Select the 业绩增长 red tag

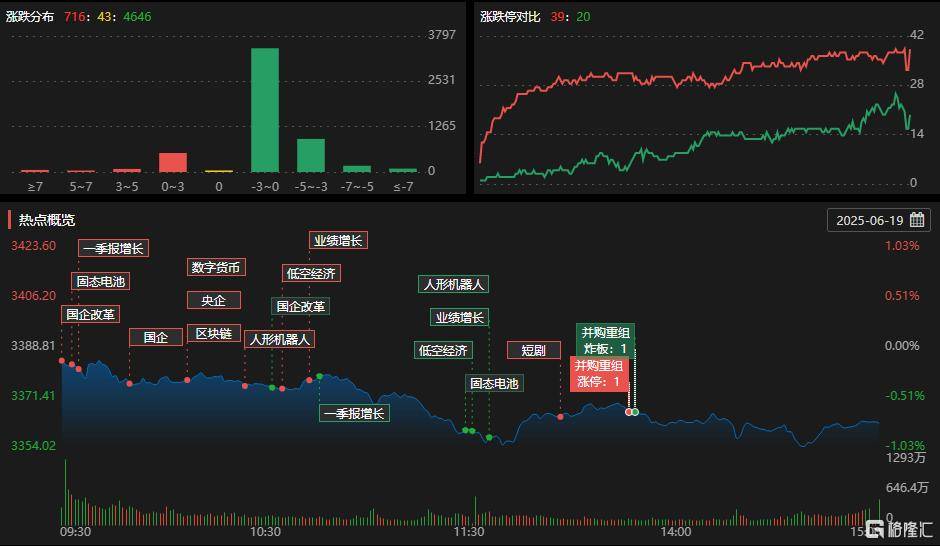338,240
